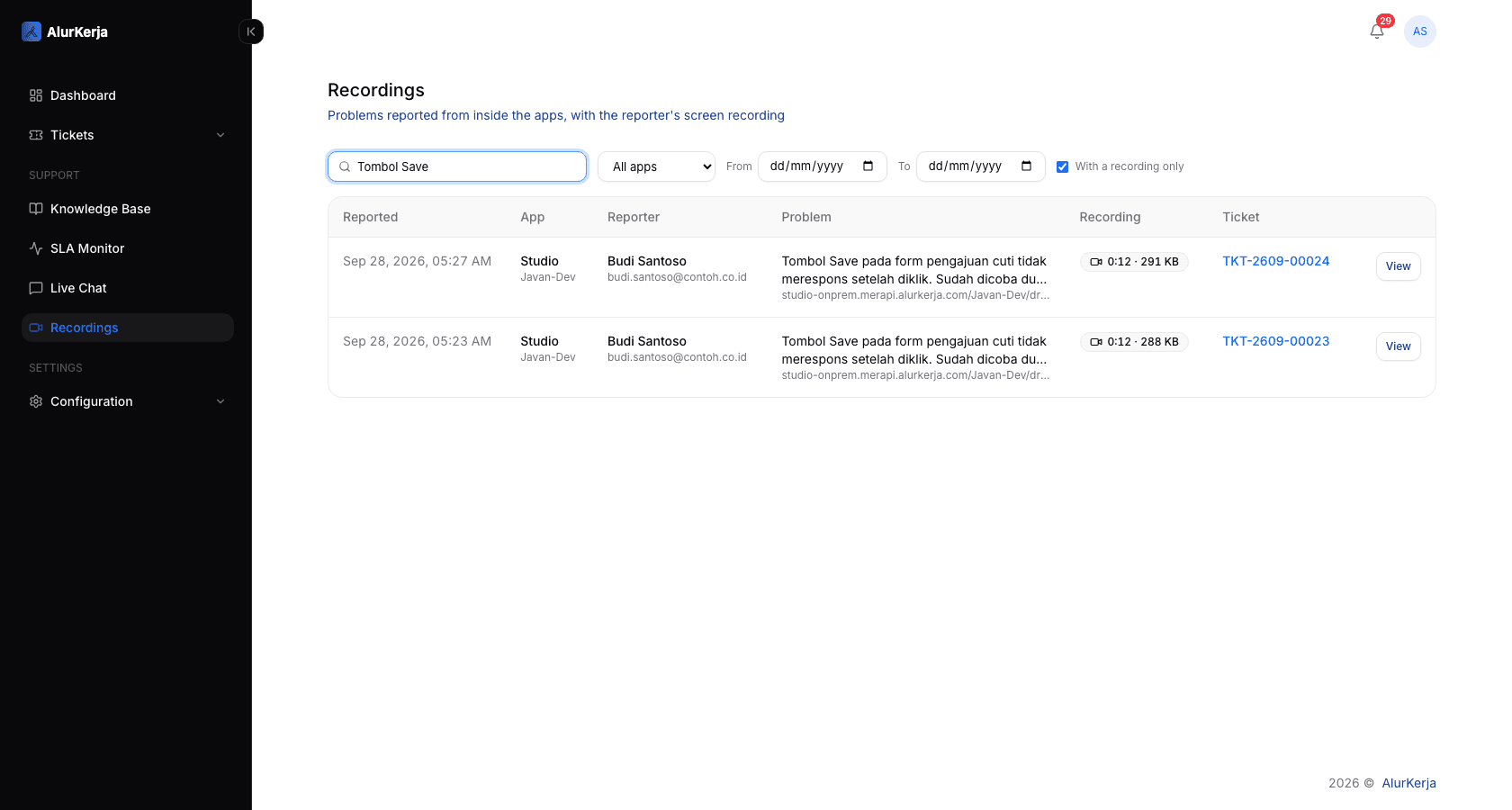Expand the Configuration submenu chevron
The image size is (1512, 810).
220,401
